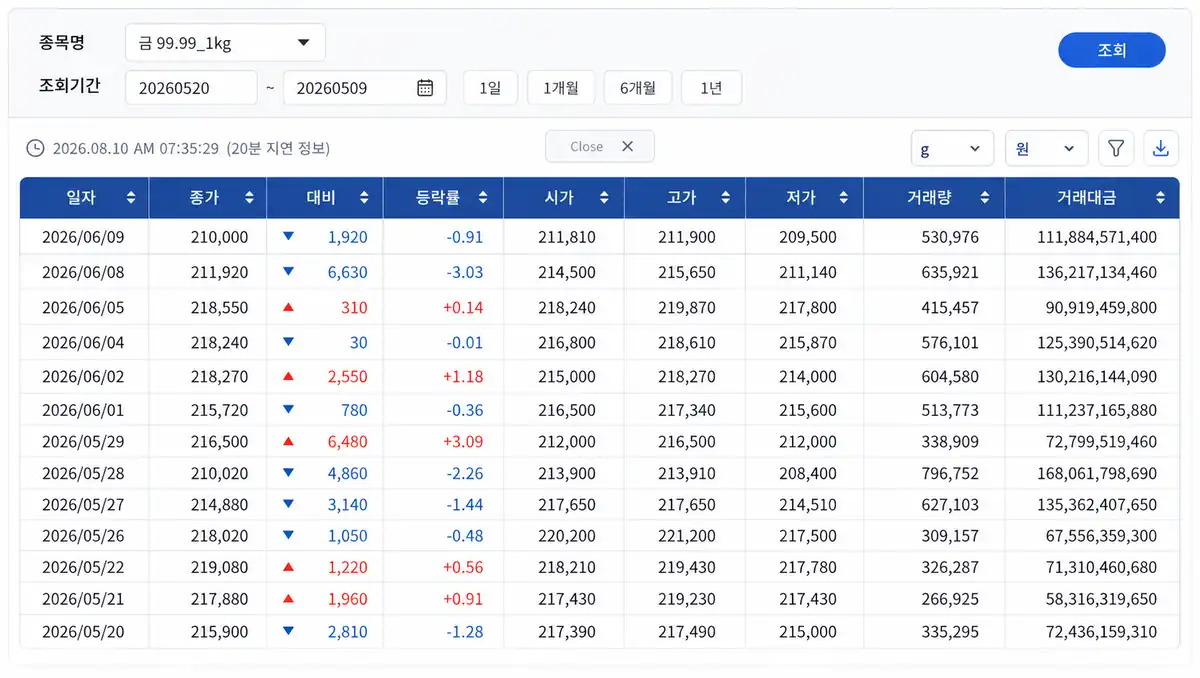Click the opening price 217,430
Image resolution: width=1200 pixels, height=678 pixels.
click(566, 599)
